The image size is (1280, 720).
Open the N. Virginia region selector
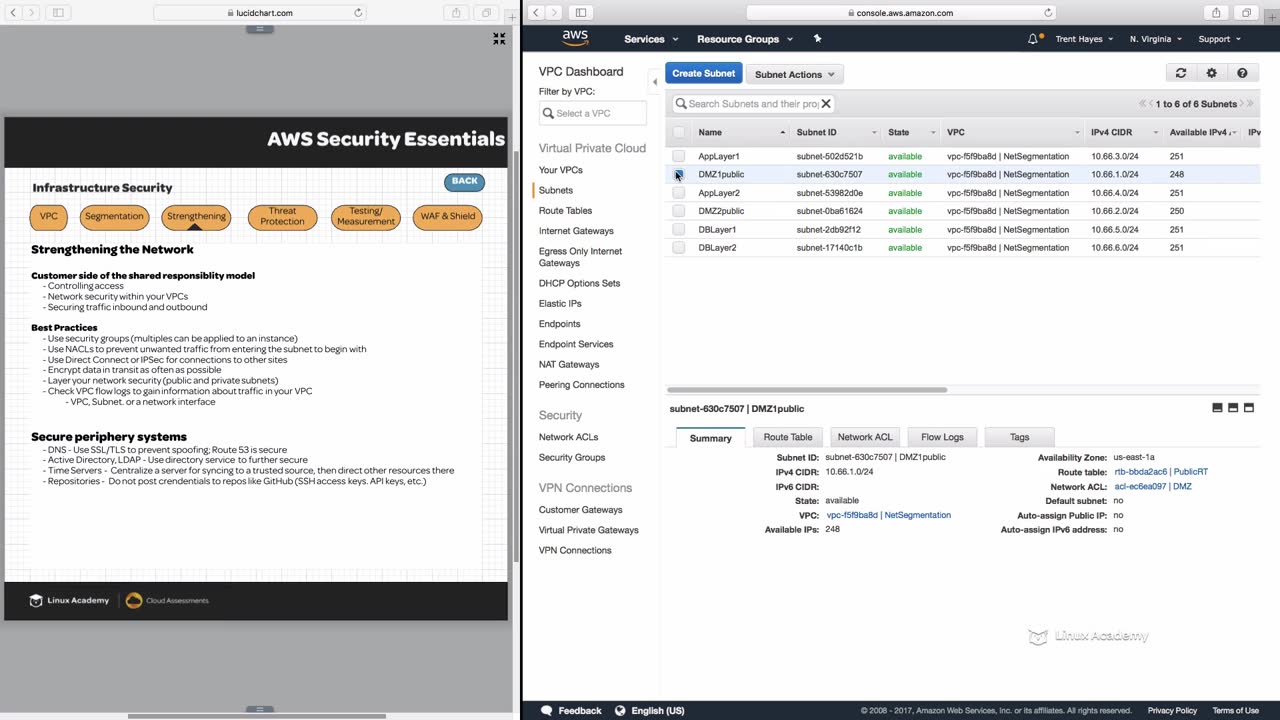click(x=1156, y=39)
